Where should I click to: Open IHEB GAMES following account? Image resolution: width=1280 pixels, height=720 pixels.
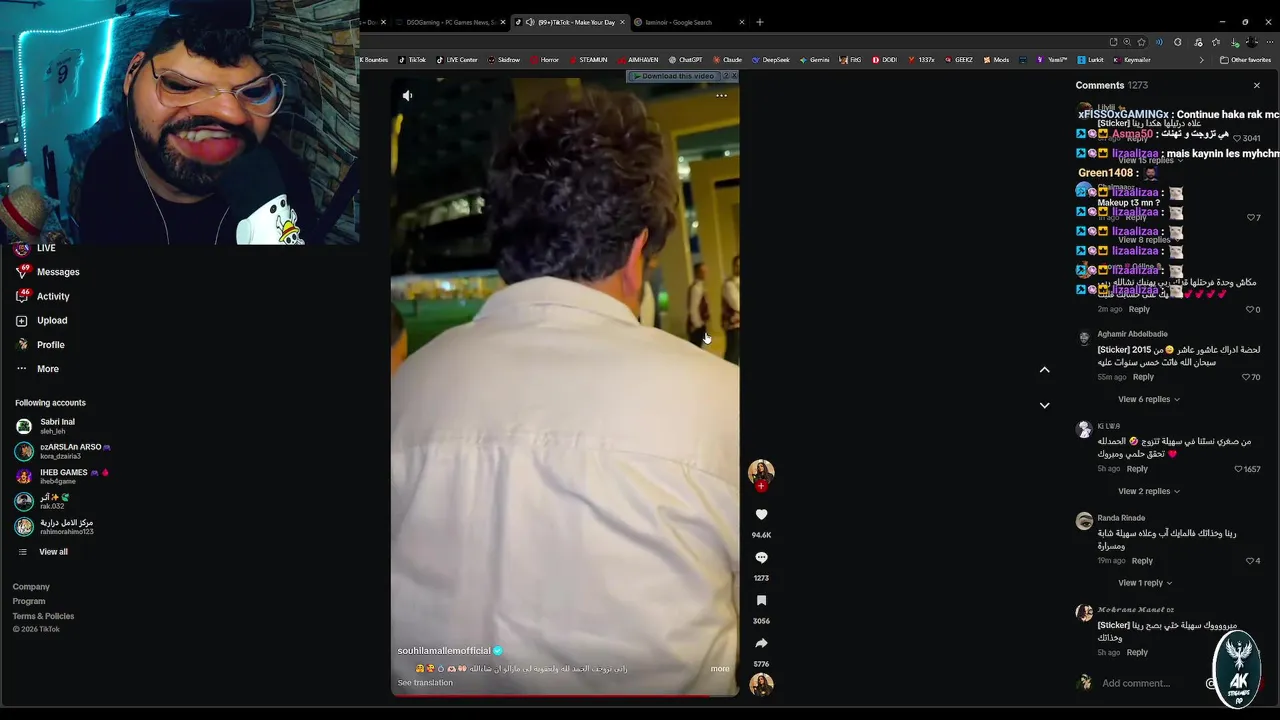click(x=62, y=476)
